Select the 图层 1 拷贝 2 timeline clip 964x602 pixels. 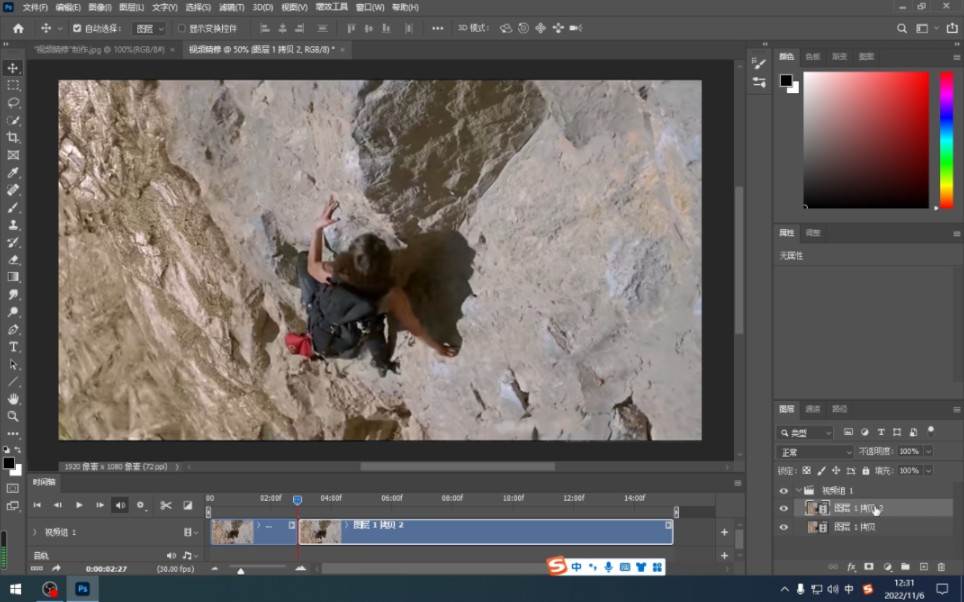tap(500, 532)
